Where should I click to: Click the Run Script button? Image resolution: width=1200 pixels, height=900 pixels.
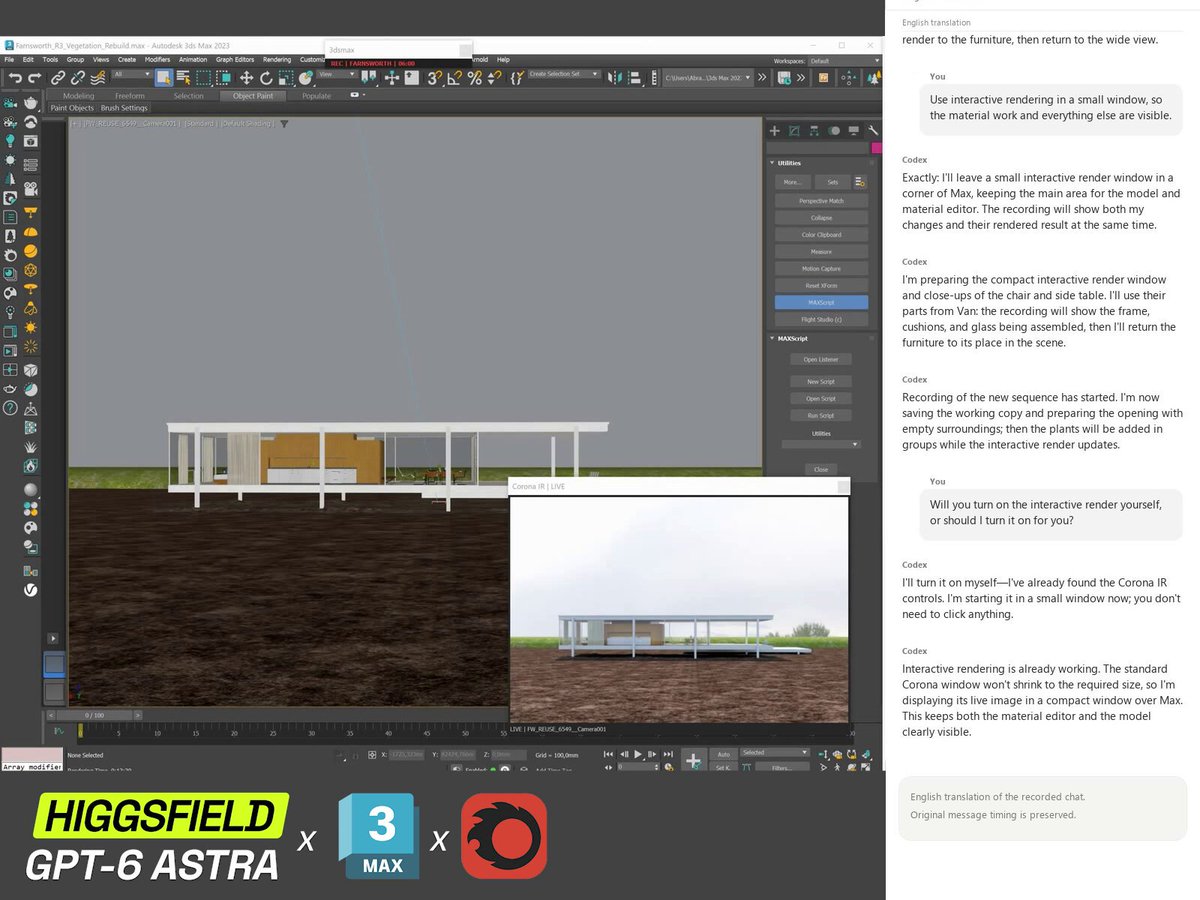pyautogui.click(x=821, y=415)
